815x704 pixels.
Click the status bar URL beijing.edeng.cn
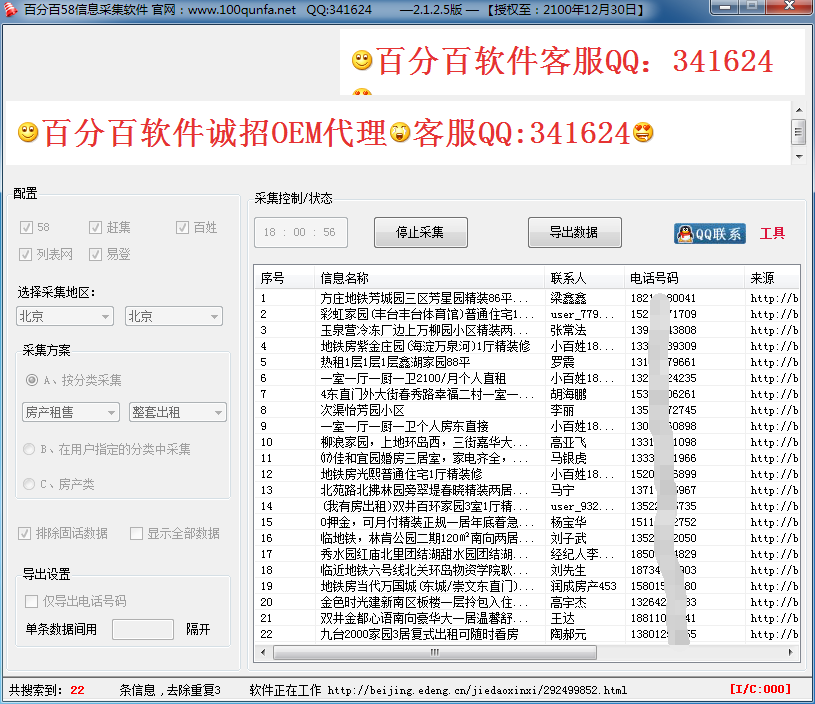[477, 690]
